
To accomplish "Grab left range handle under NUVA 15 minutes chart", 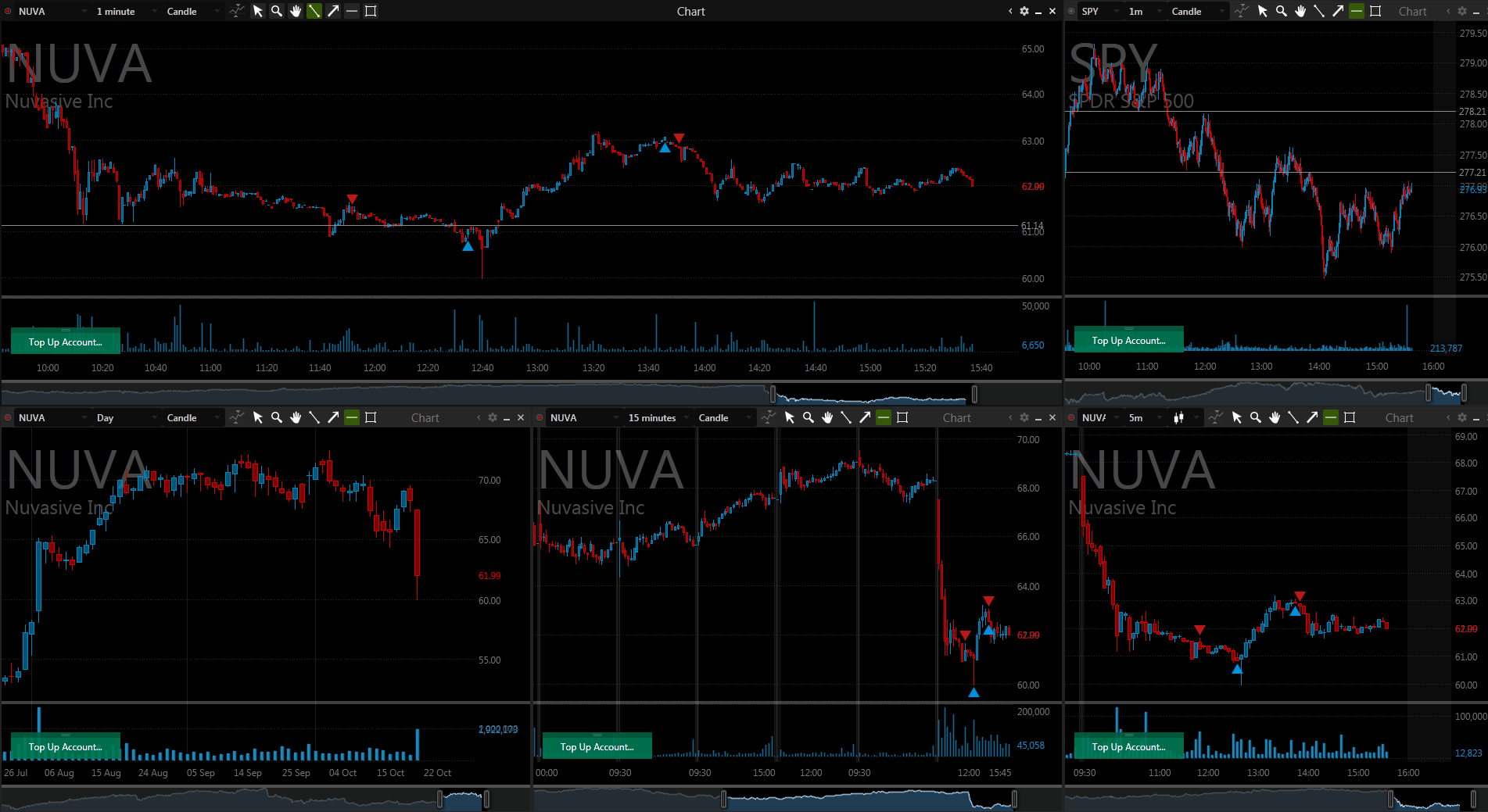I will pos(723,799).
